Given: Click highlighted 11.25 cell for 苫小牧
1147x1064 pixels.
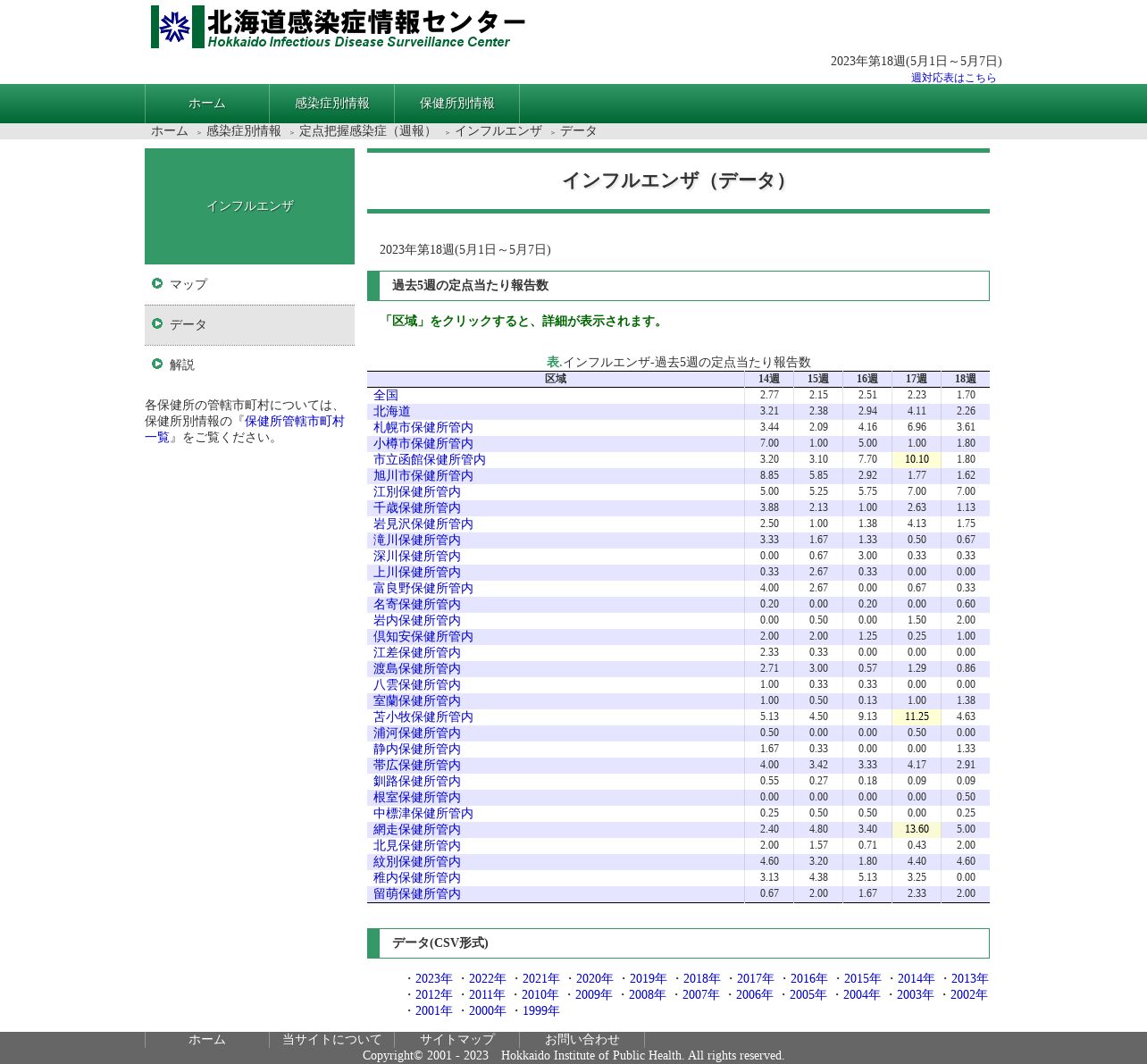Looking at the screenshot, I should click(917, 716).
